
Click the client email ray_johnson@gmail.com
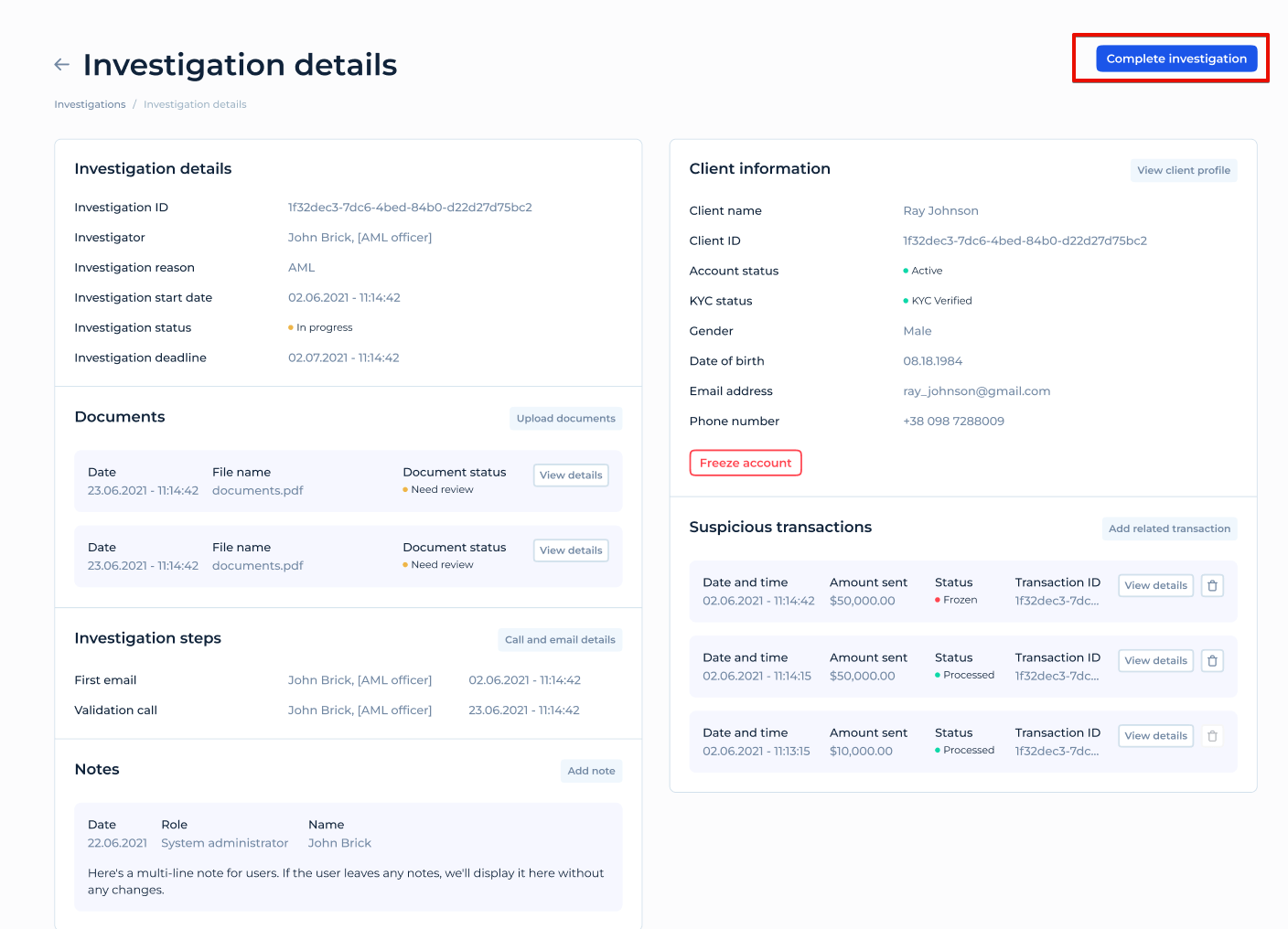click(x=976, y=390)
